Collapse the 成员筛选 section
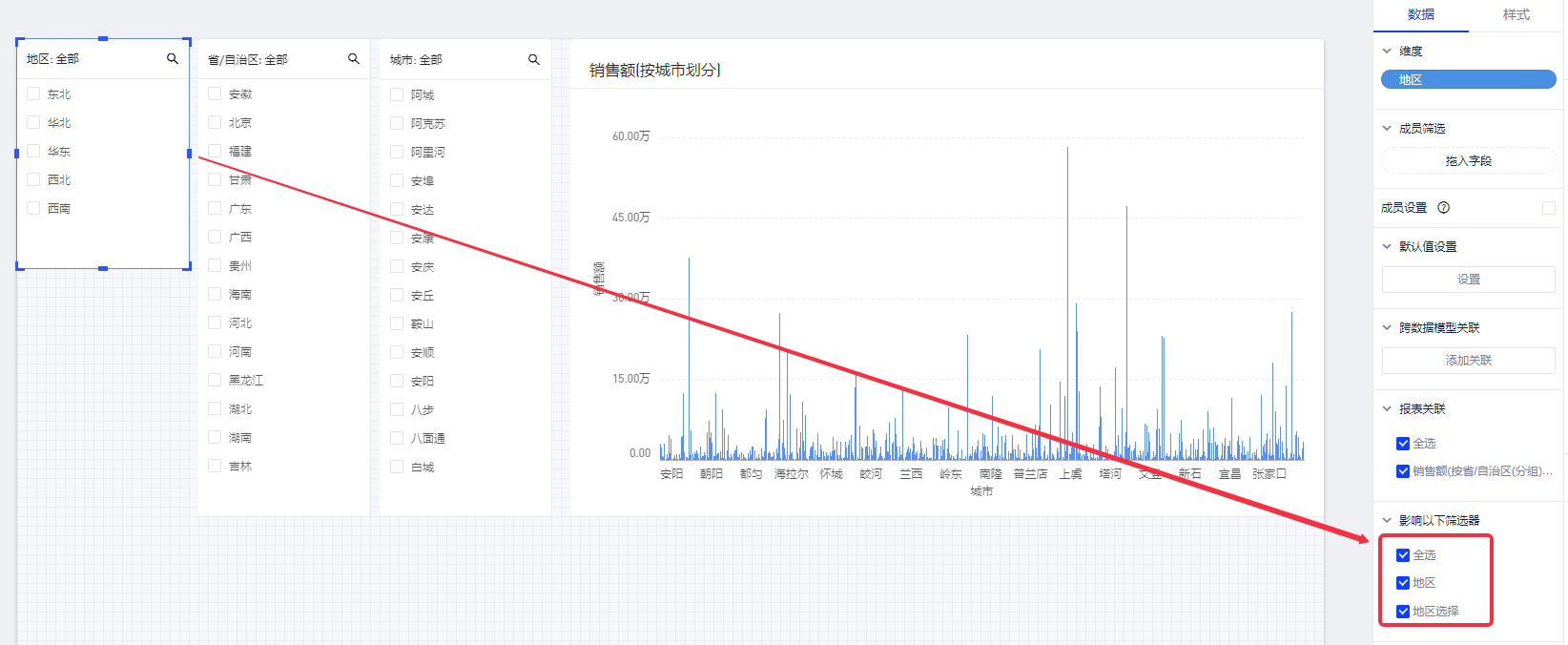1568x645 pixels. click(1387, 129)
